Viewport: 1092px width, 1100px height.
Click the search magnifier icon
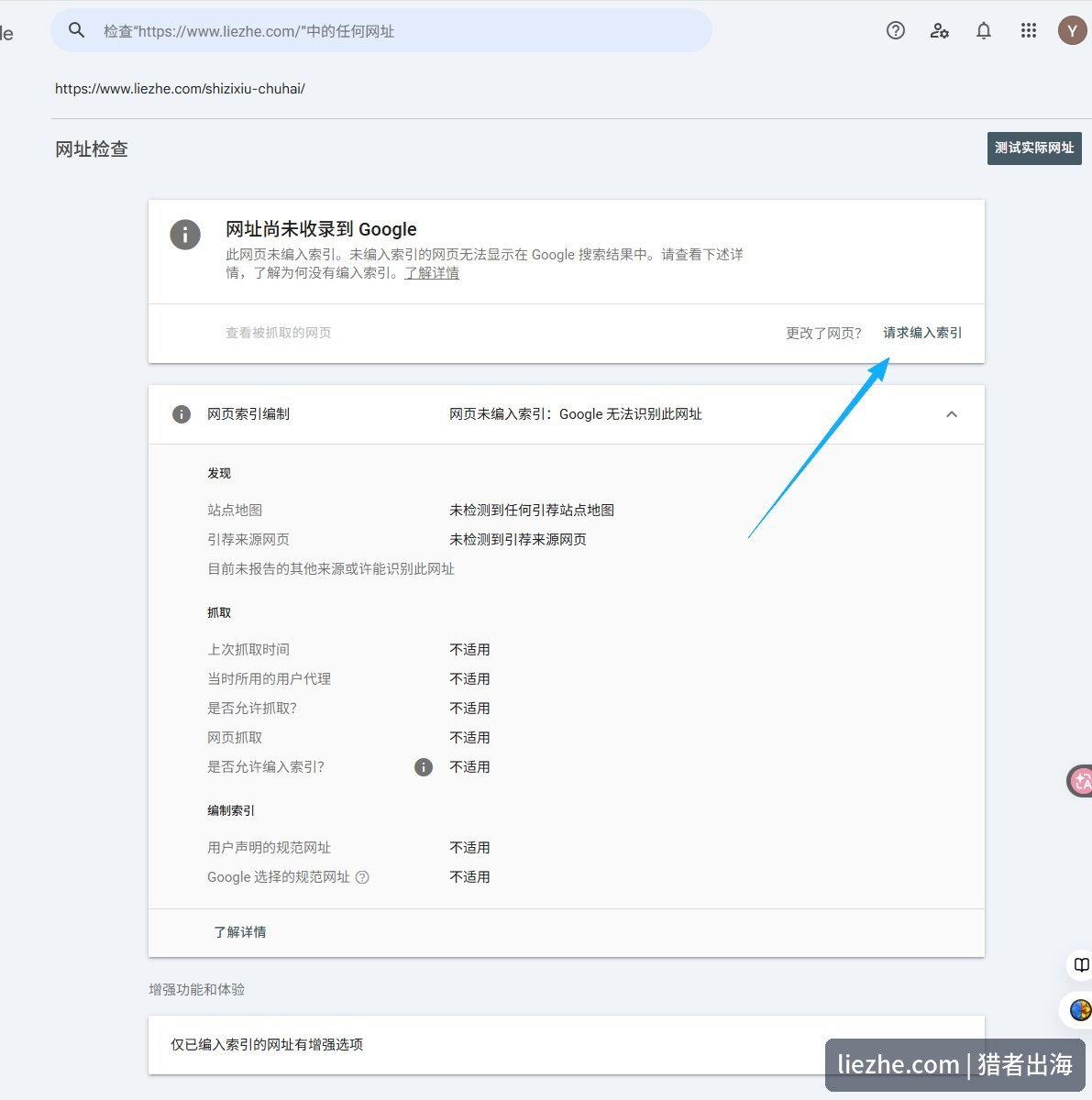77,30
